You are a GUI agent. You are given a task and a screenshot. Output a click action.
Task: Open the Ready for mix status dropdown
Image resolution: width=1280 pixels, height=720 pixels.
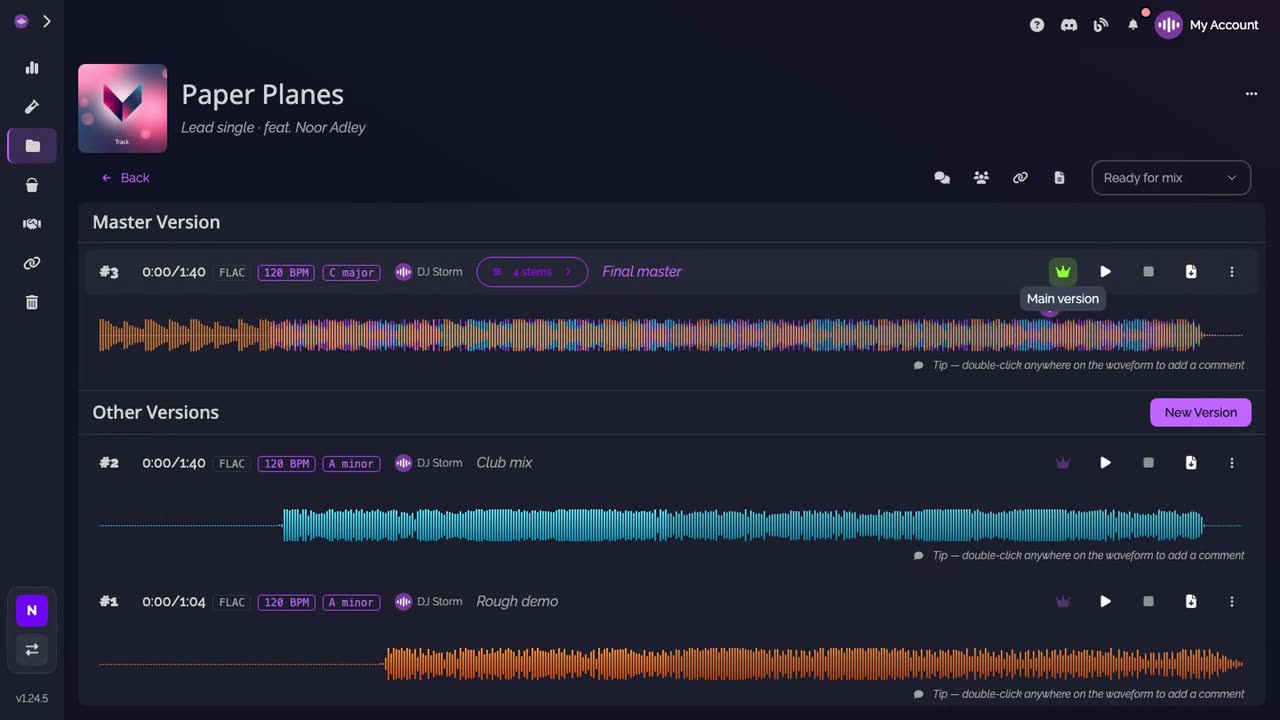pyautogui.click(x=1171, y=178)
